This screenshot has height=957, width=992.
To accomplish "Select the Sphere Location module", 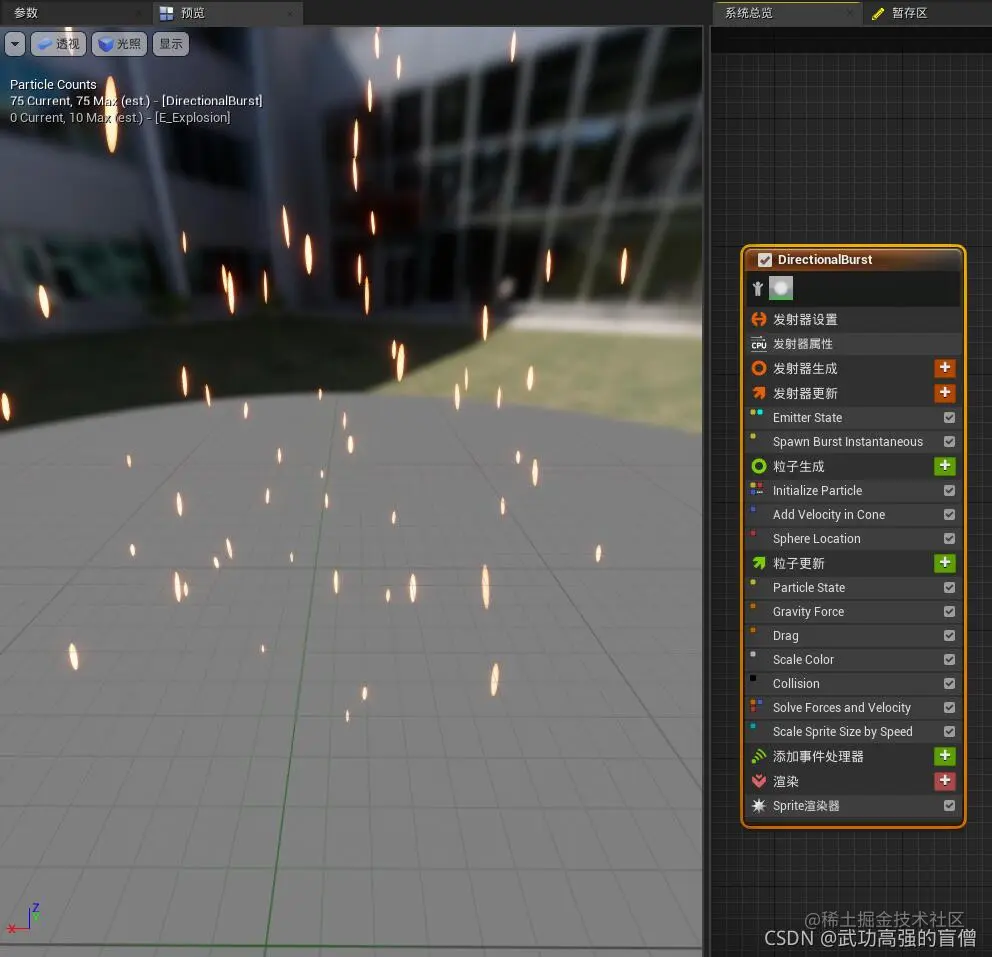I will tap(852, 538).
